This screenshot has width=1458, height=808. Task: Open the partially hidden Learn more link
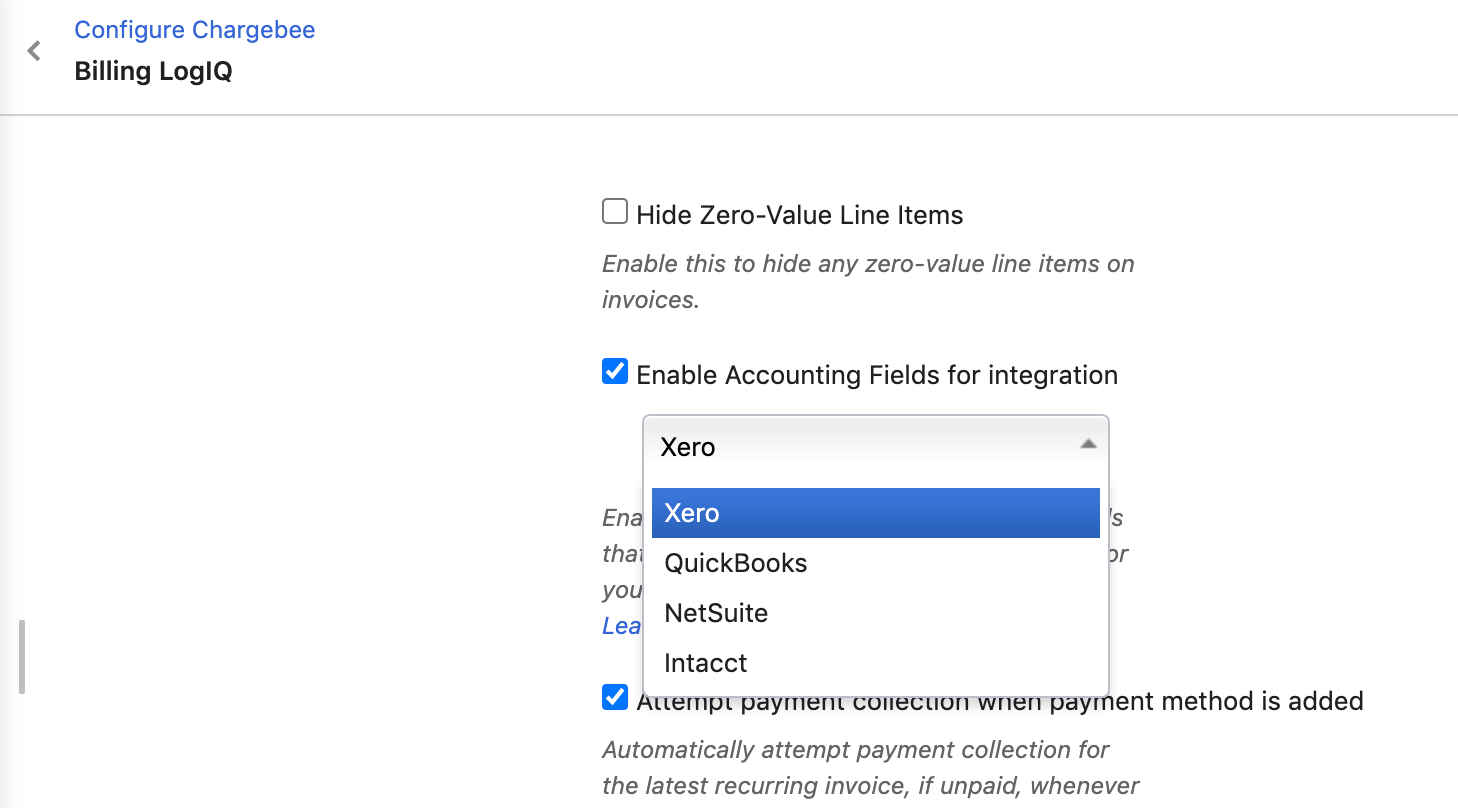621,626
